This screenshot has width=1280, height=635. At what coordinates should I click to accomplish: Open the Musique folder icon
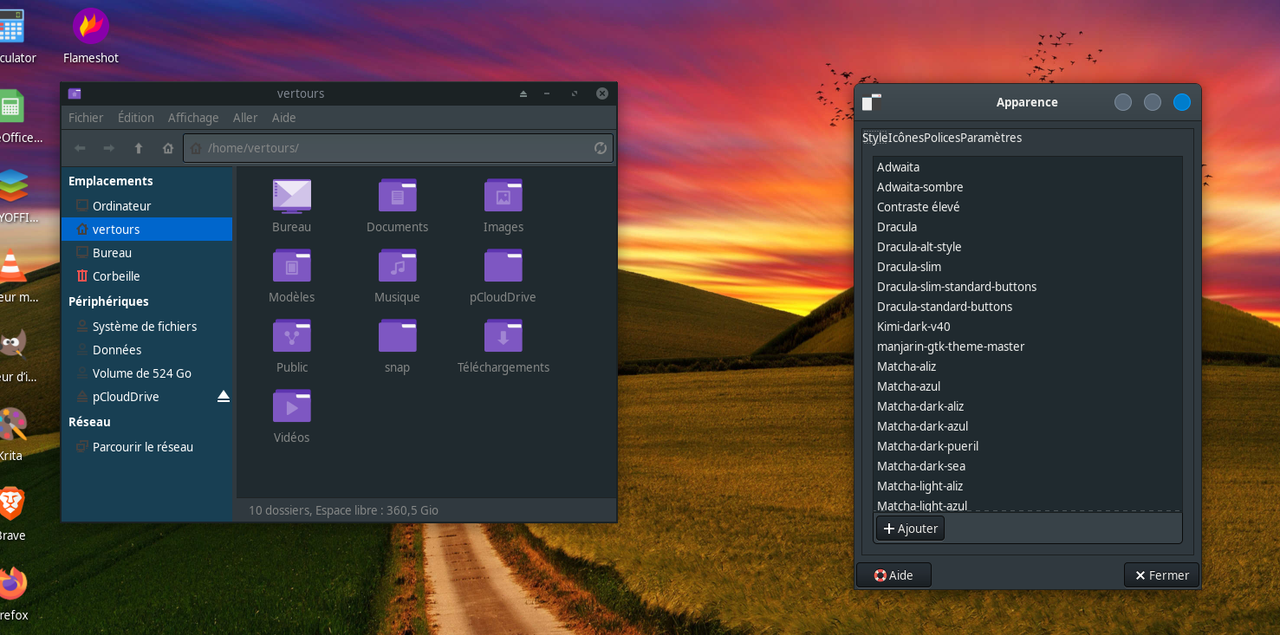pyautogui.click(x=397, y=266)
